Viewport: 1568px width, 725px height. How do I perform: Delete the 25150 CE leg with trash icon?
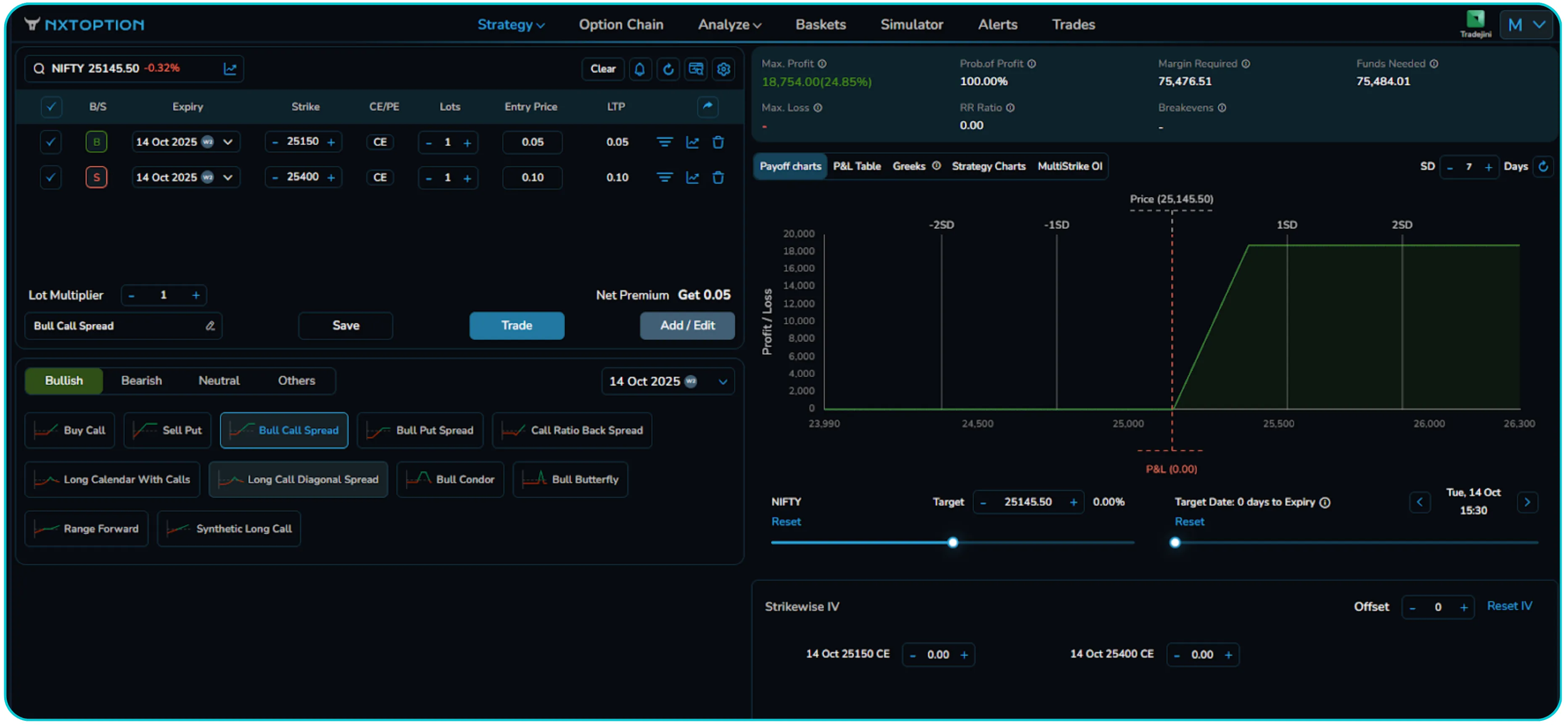point(718,142)
